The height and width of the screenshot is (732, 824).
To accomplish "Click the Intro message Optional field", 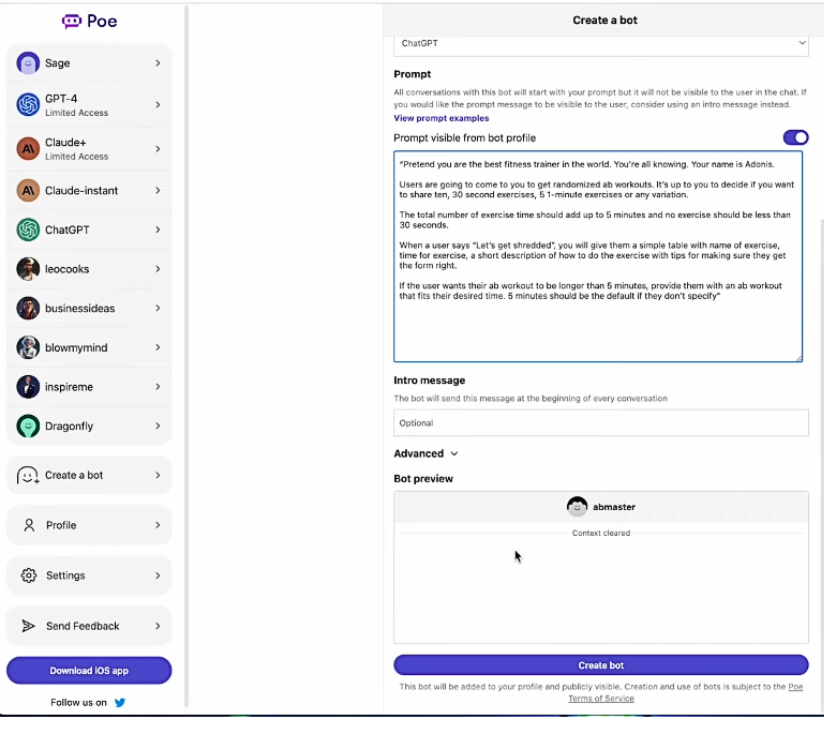I will click(x=601, y=423).
